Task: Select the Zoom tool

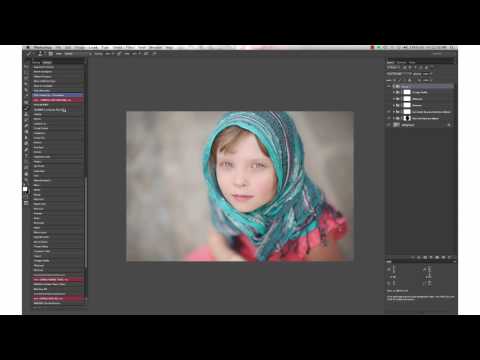Action: click(26, 179)
